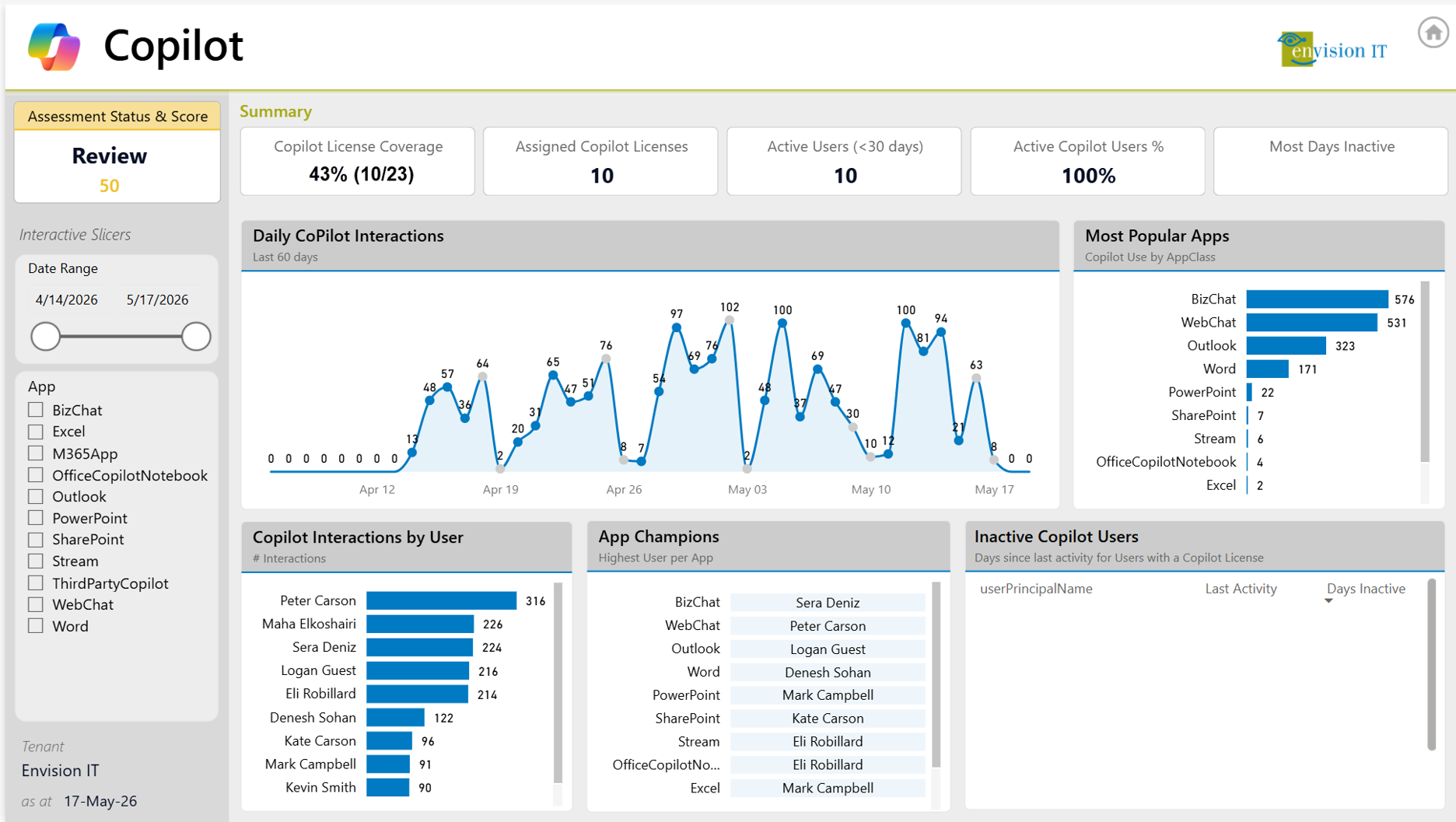The width and height of the screenshot is (1456, 822).
Task: Check the ThirdPartyCopilot app filter
Action: (36, 582)
